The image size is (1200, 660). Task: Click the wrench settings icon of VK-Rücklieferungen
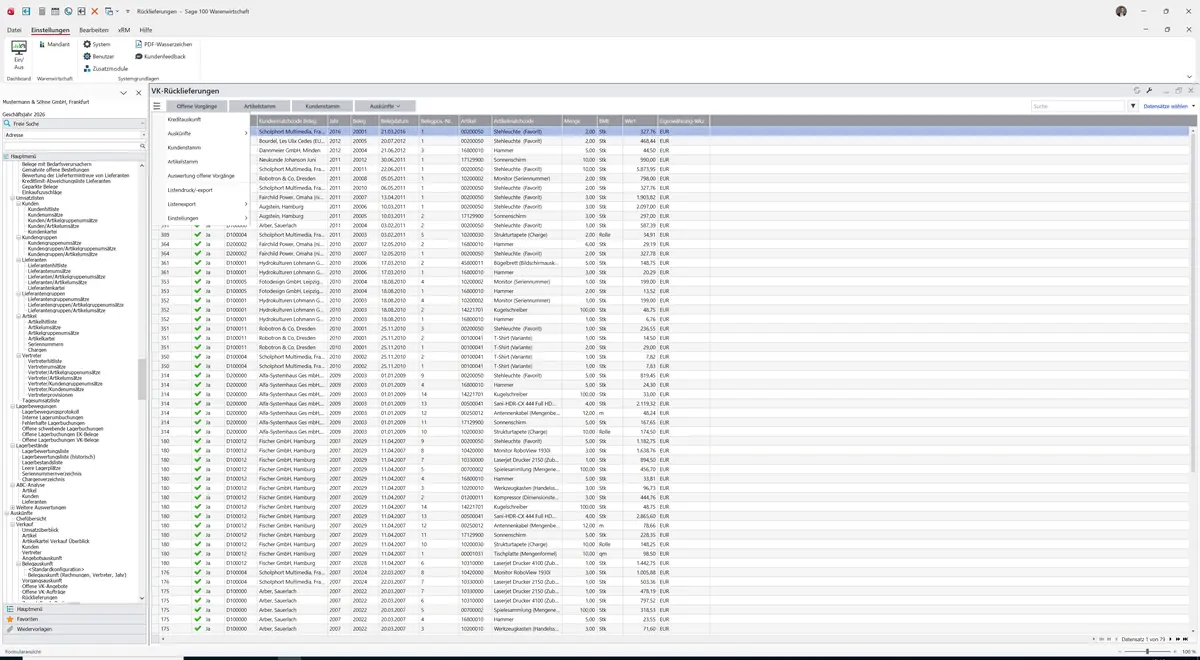tap(1150, 91)
